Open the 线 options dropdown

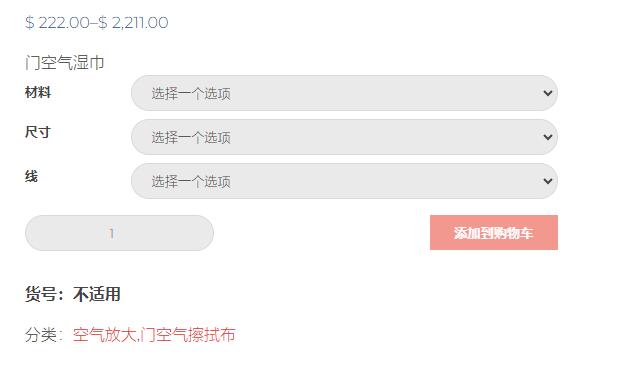point(344,181)
